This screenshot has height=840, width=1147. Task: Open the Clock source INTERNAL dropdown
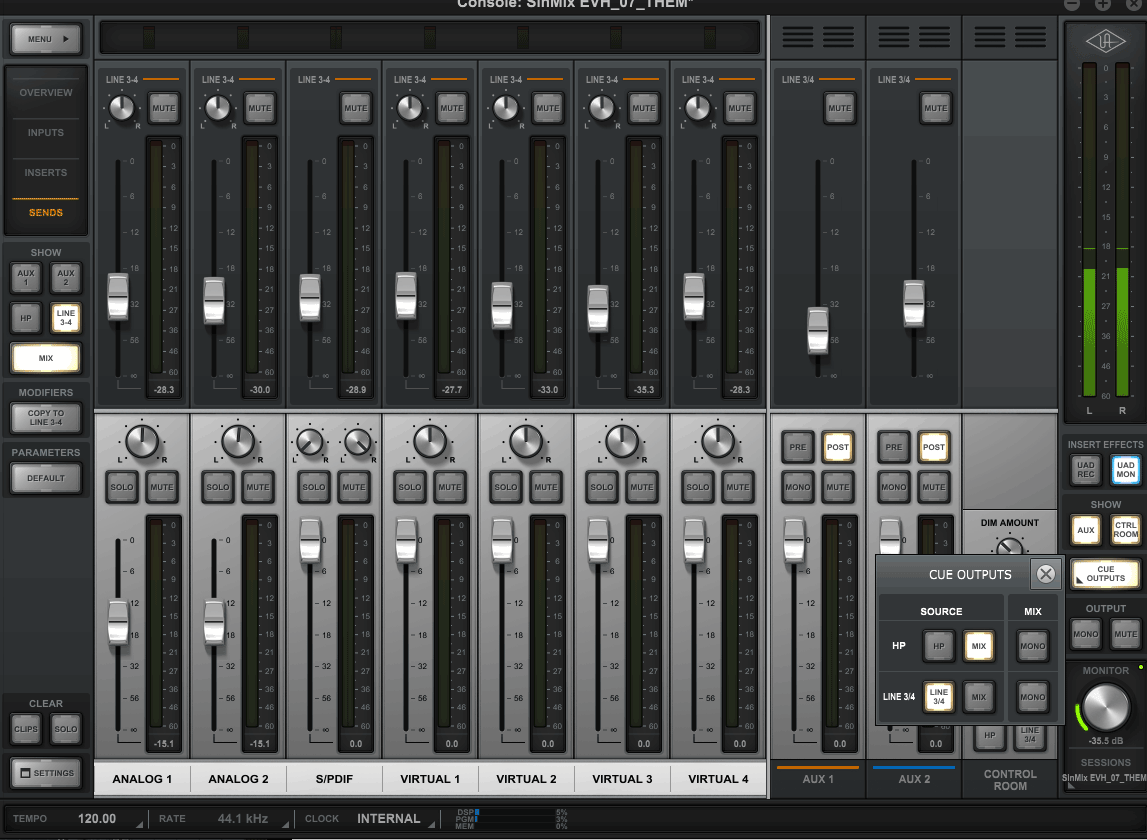point(389,819)
